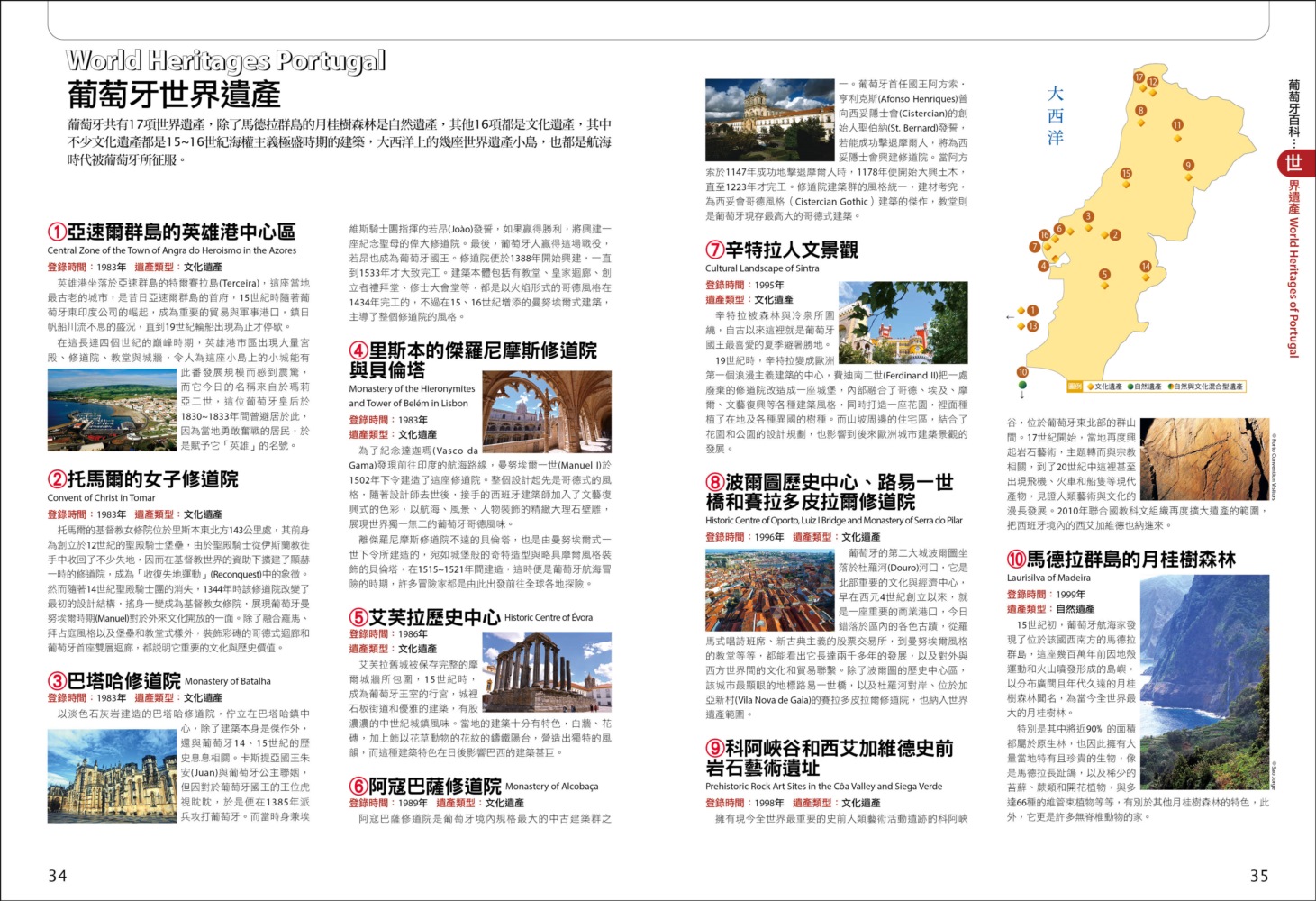Click heading ⑩馬德拉群島的月桂樹森林

[x=1121, y=559]
